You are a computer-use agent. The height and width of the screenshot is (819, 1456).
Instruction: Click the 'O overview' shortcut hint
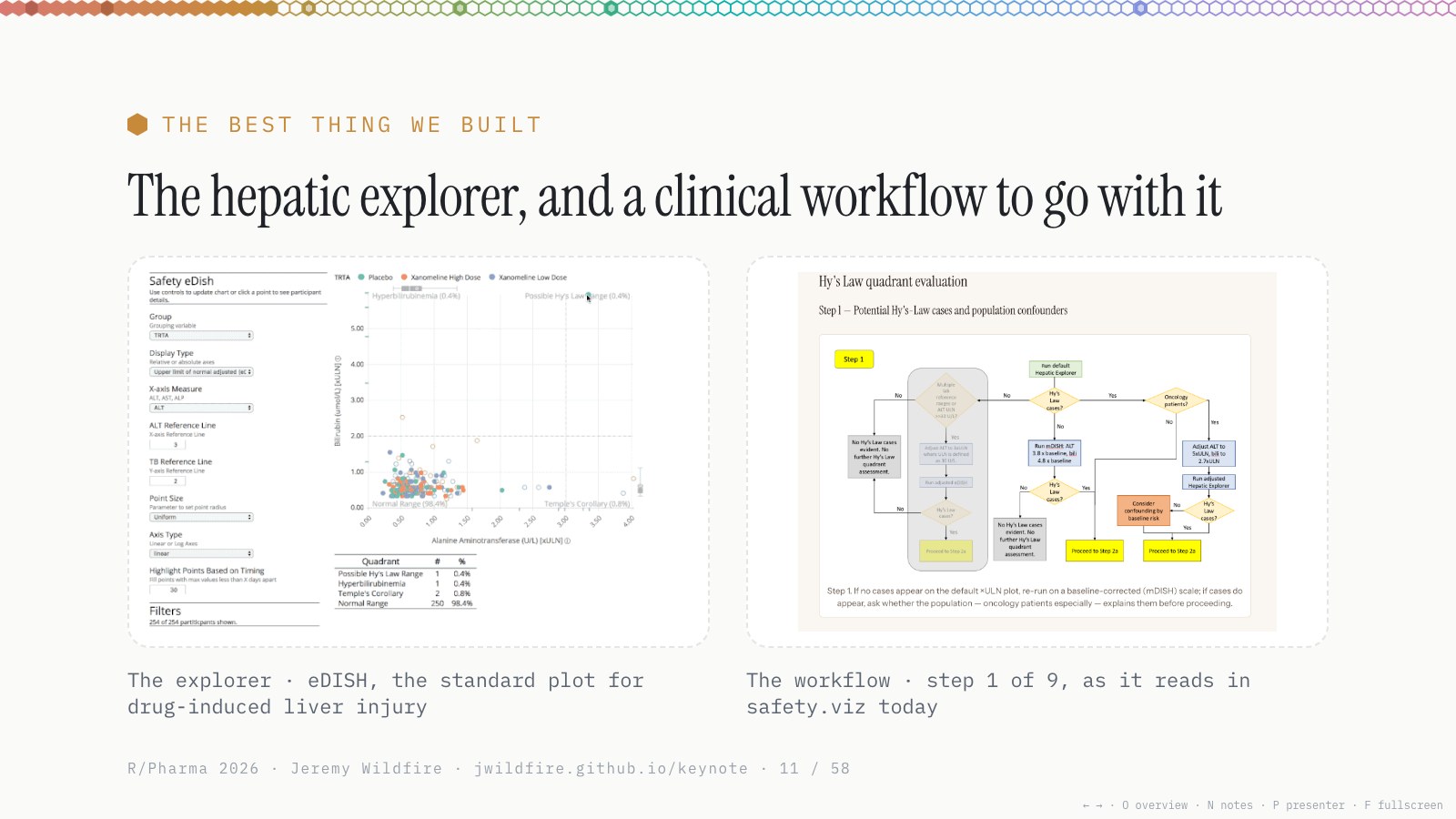pyautogui.click(x=1155, y=805)
